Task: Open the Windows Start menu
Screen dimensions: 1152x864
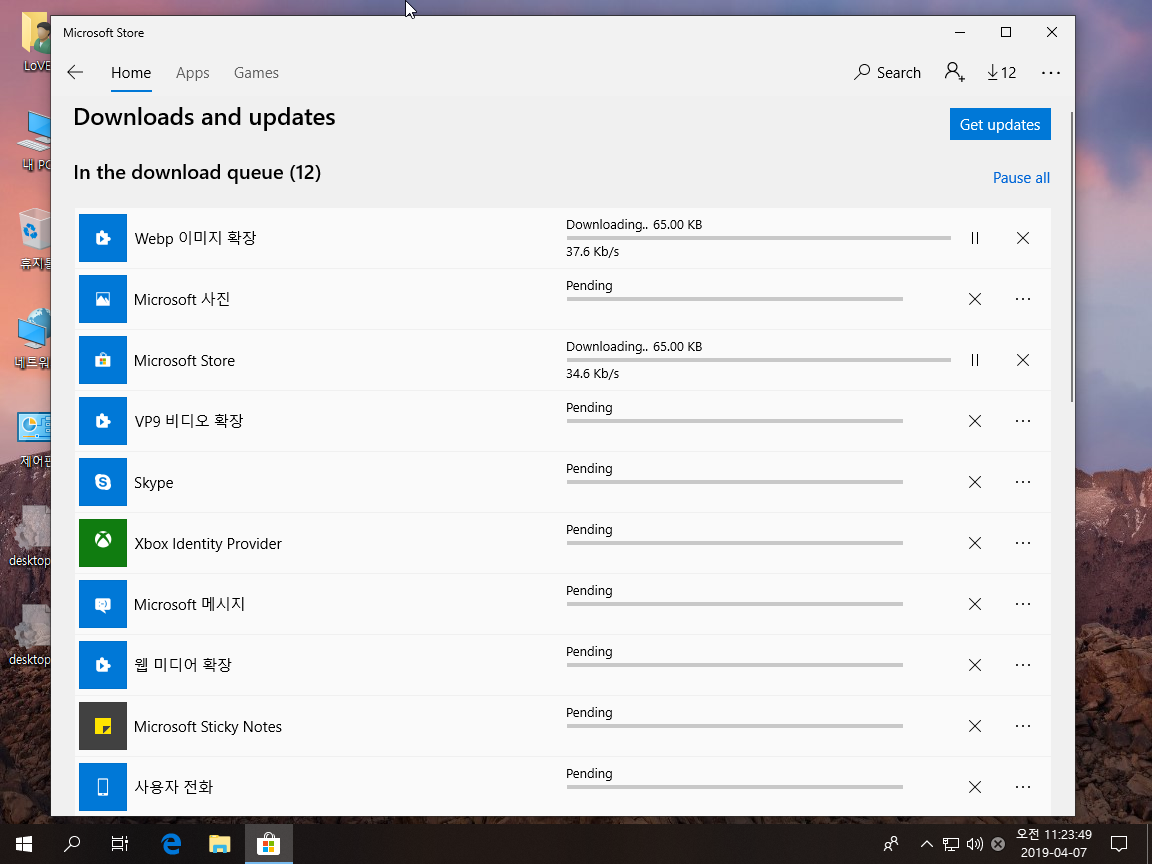Action: tap(24, 844)
